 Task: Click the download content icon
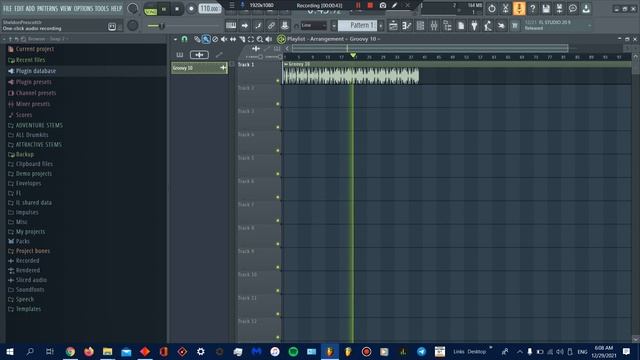click(x=587, y=9)
